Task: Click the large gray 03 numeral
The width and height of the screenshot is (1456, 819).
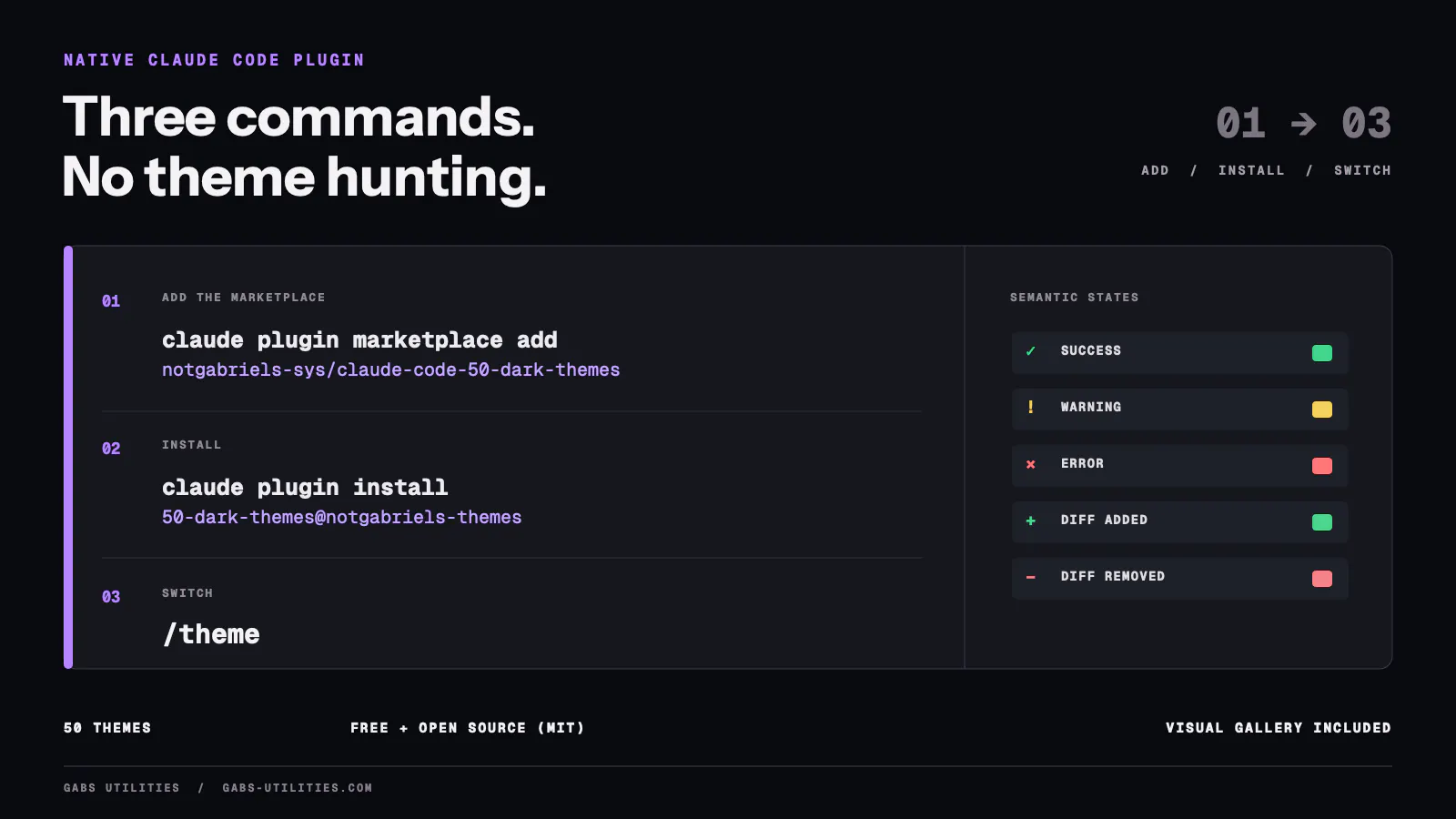Action: click(1367, 124)
